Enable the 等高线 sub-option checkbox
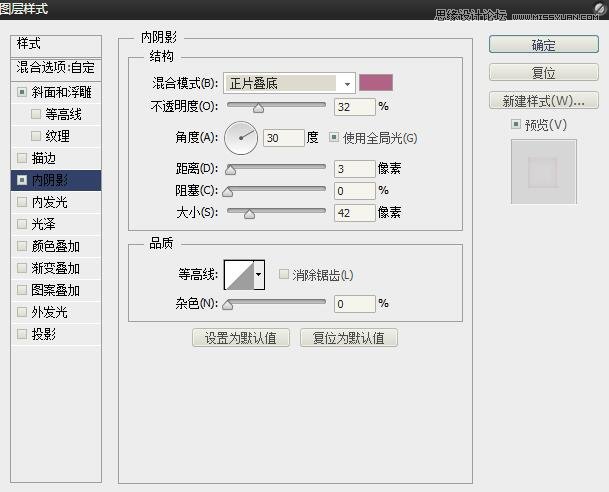 (x=36, y=114)
